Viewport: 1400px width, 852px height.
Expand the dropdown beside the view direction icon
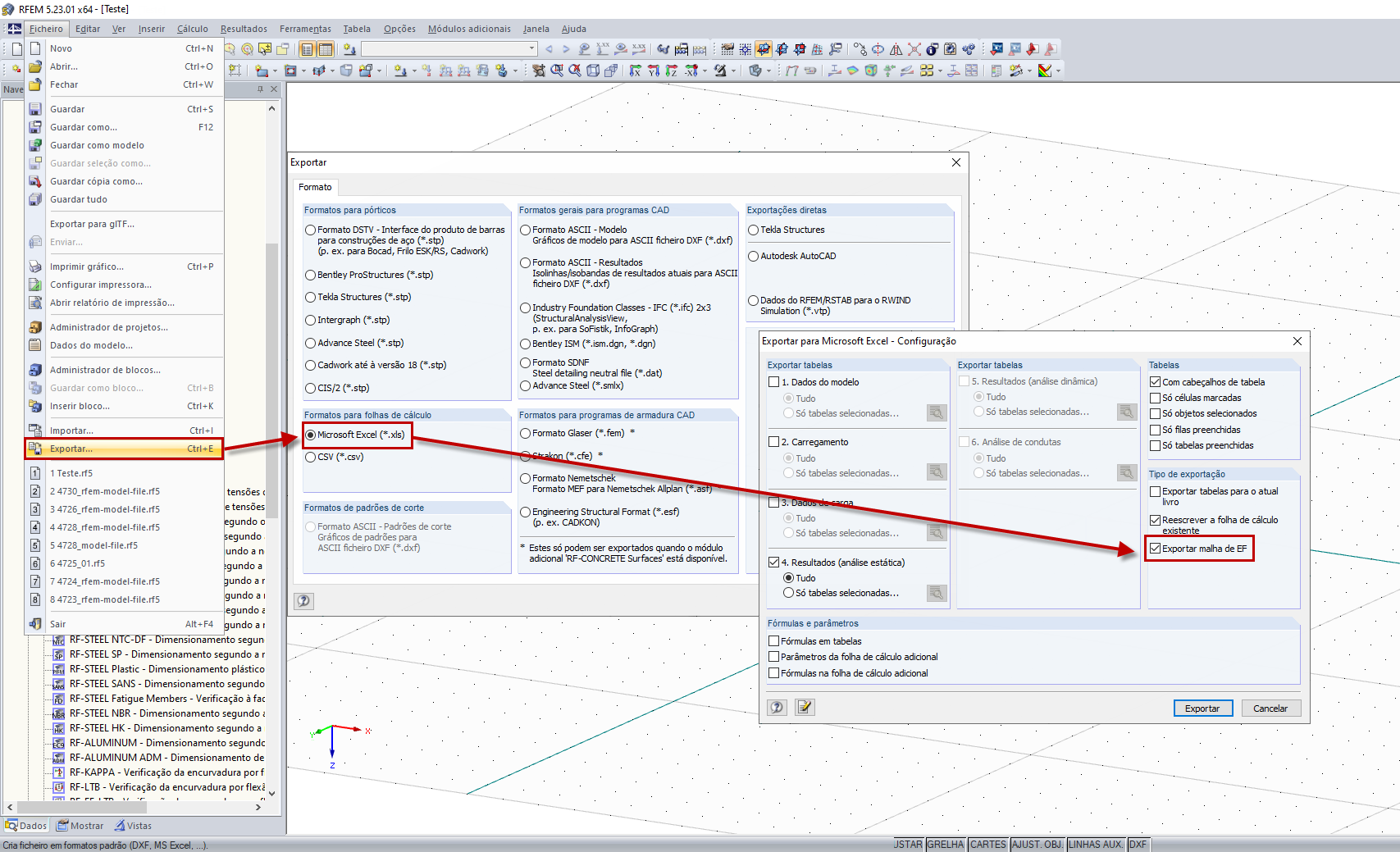705,71
